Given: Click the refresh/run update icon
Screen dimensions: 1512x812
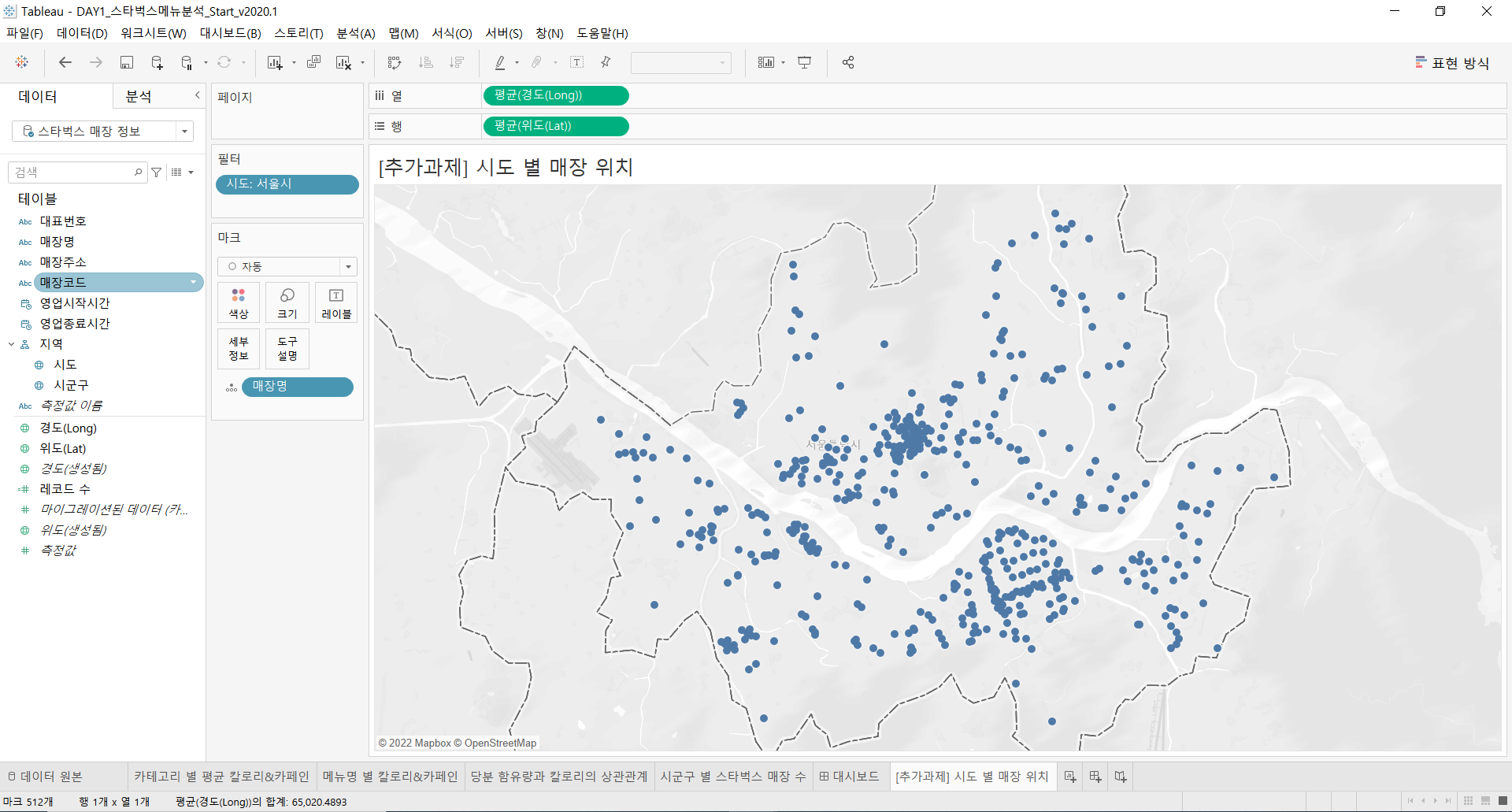Looking at the screenshot, I should [x=224, y=62].
